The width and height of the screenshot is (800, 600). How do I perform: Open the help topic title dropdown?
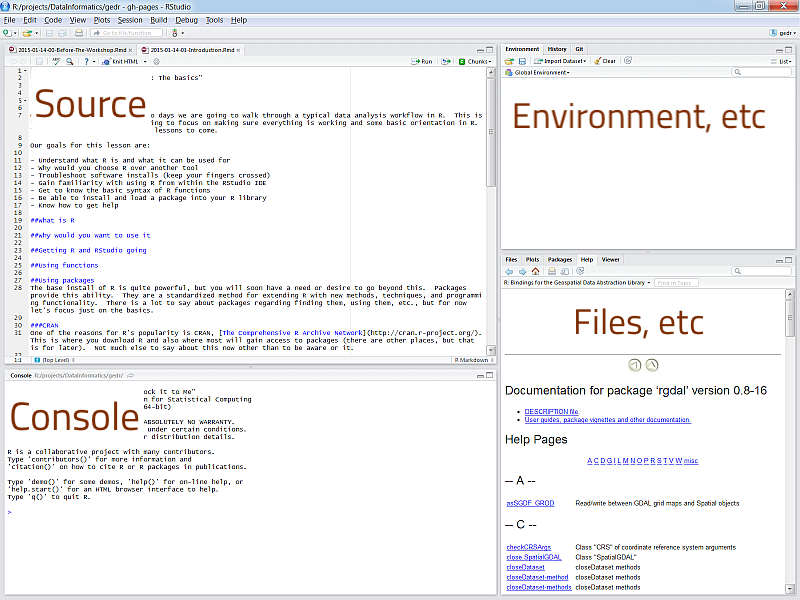(x=577, y=283)
